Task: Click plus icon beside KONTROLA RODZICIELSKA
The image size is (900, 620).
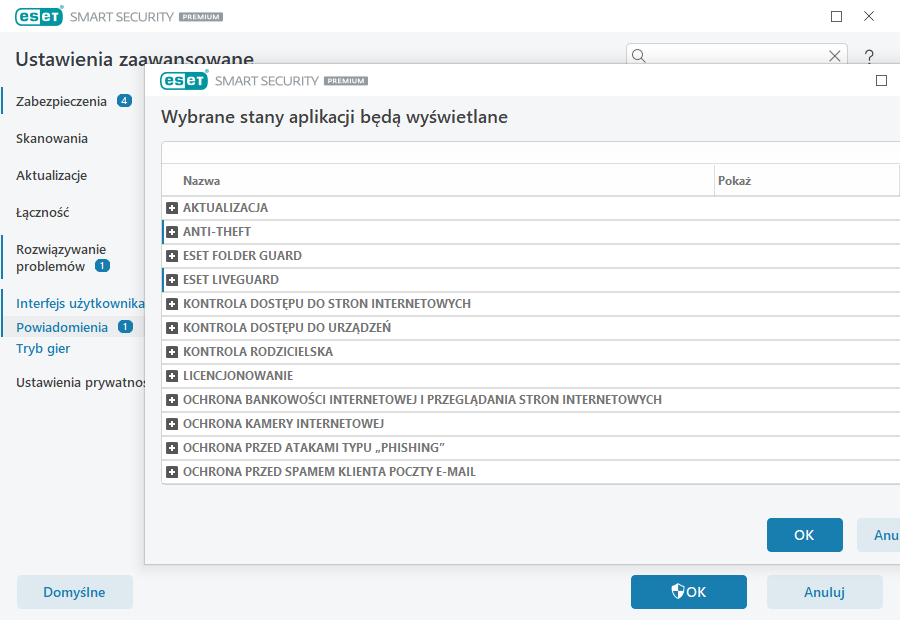Action: point(172,352)
